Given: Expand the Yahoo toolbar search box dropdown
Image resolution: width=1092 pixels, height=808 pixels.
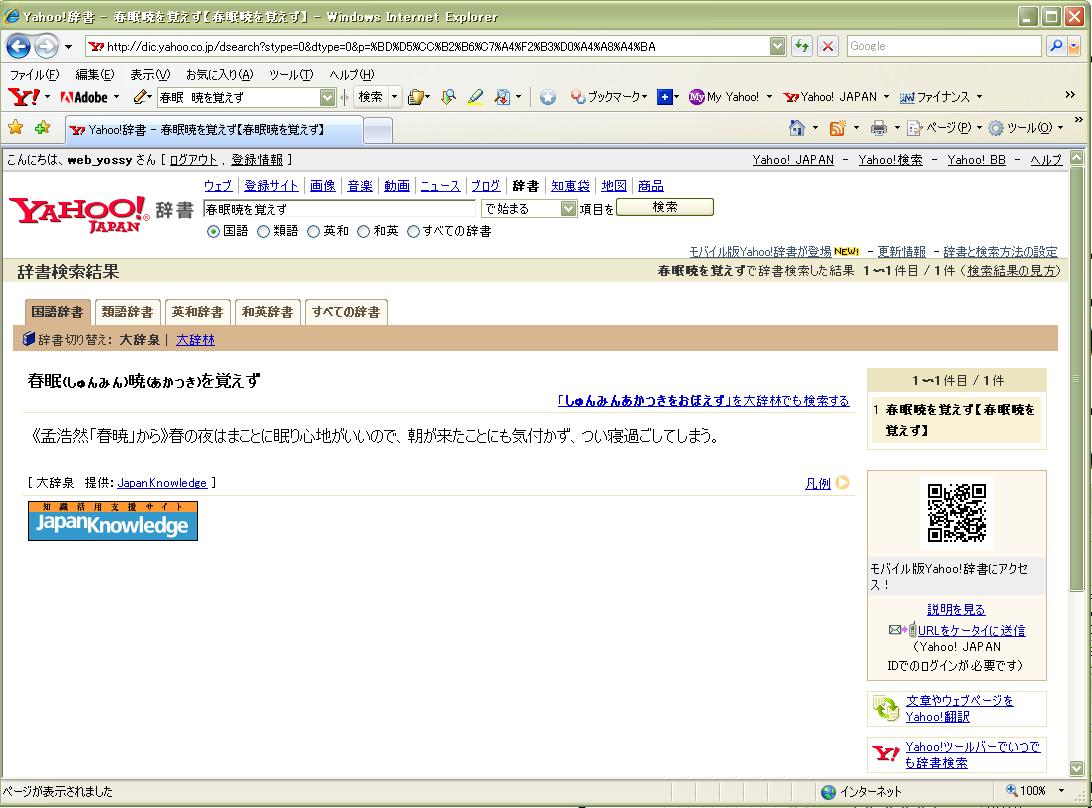Looking at the screenshot, I should pyautogui.click(x=327, y=98).
